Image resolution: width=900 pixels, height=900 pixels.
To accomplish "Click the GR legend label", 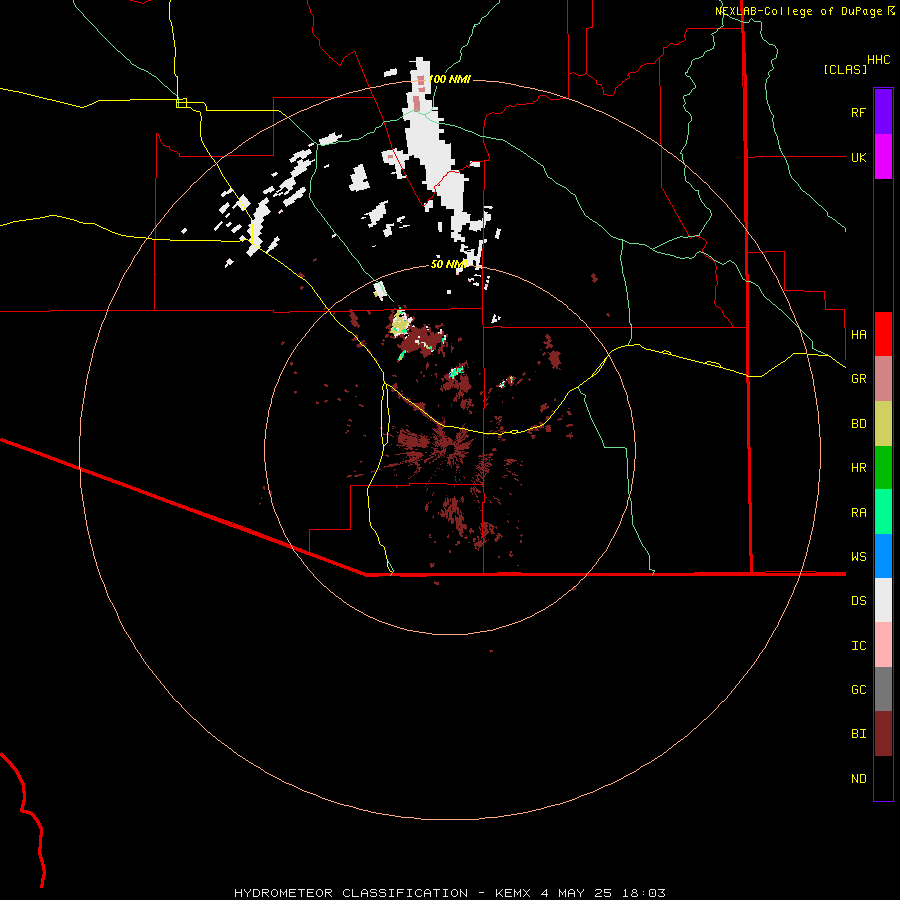I will tap(859, 379).
